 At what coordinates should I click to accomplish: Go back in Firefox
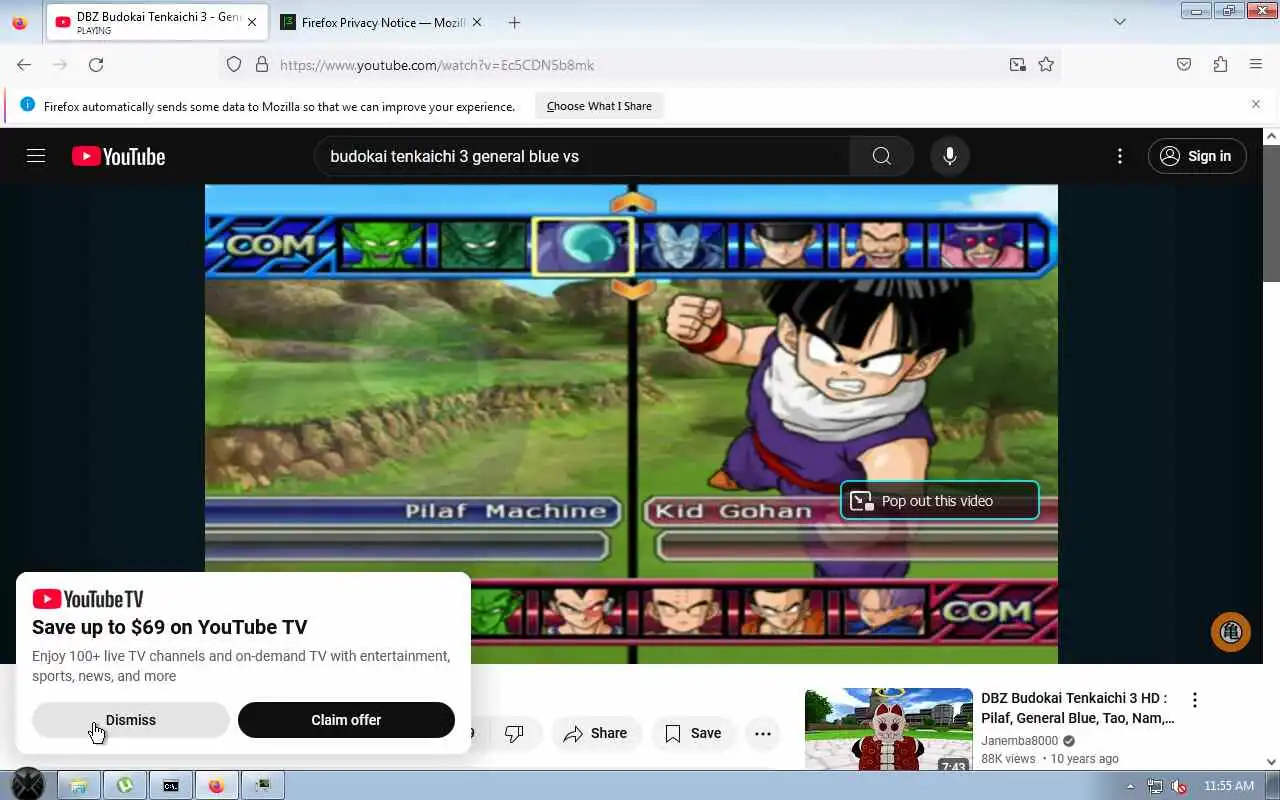point(24,64)
